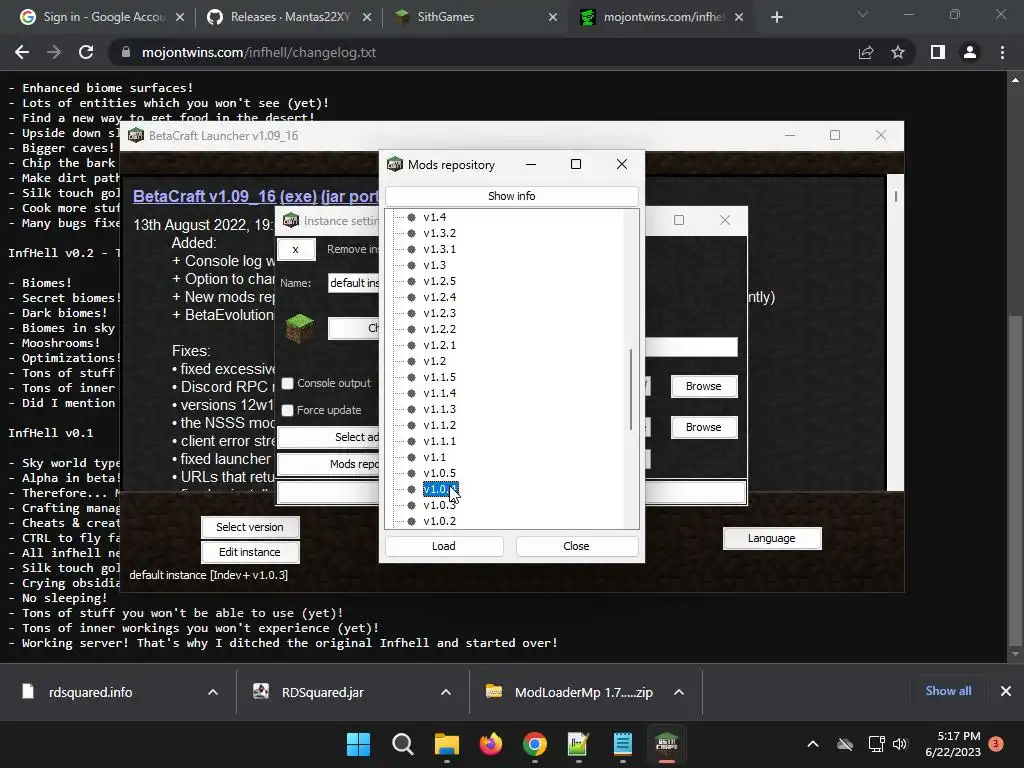Click the browser page vertical scrollbar
1024x768 pixels.
1015,480
